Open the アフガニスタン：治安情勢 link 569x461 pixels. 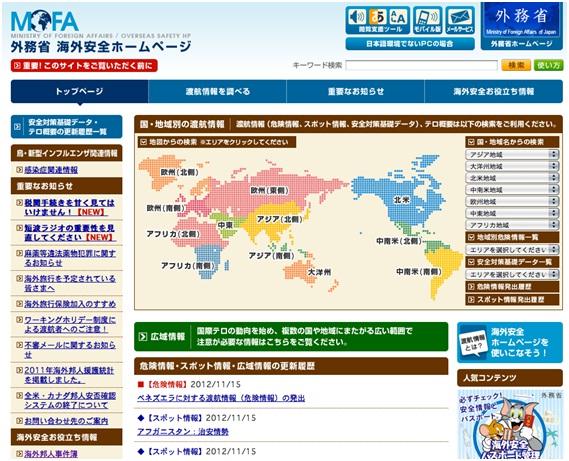[183, 432]
